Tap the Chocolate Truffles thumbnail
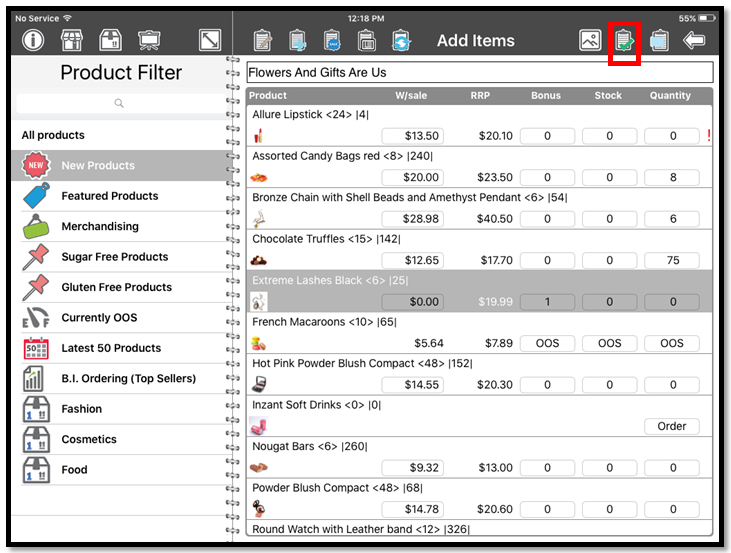This screenshot has width=731, height=553. [259, 261]
